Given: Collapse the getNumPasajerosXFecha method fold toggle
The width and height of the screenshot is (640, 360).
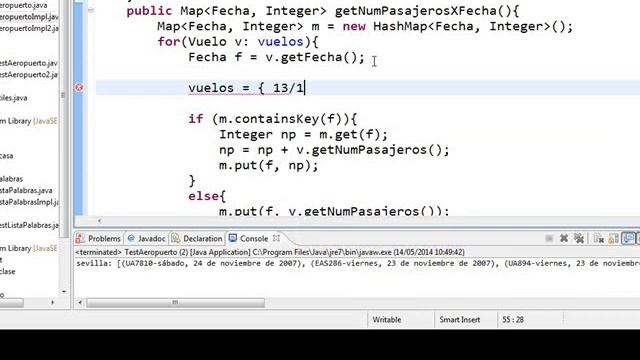Looking at the screenshot, I should (x=91, y=10).
